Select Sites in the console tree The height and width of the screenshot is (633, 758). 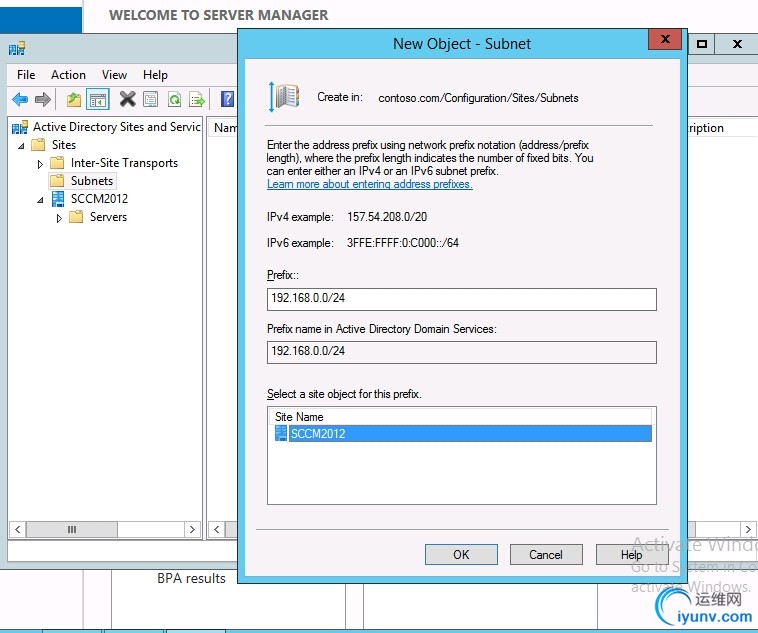pos(64,145)
